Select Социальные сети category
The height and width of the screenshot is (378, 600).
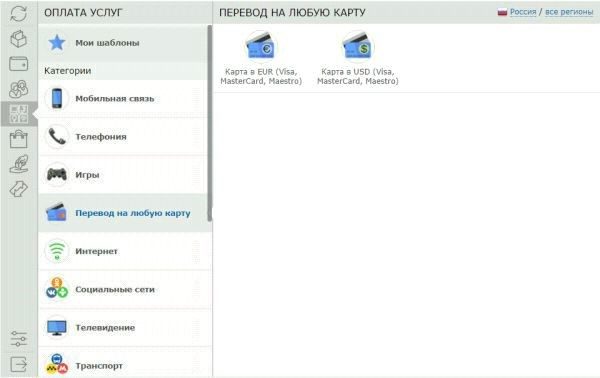[125, 290]
